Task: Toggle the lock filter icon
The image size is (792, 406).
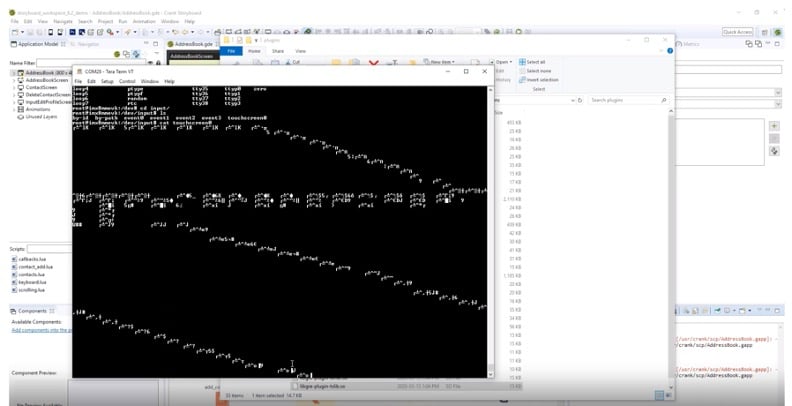Action: coord(159,63)
